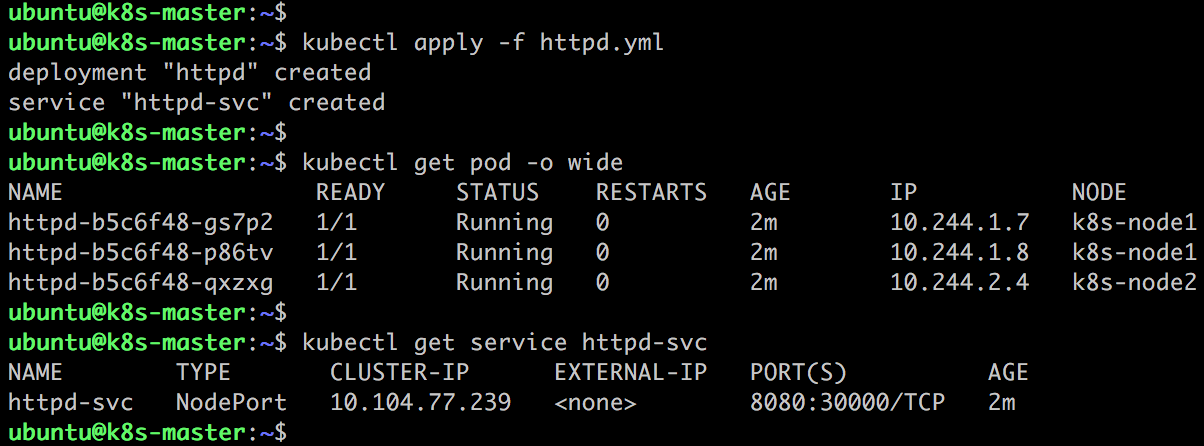Click the cluster IP 10.104.77.239
Image resolution: width=1204 pixels, height=446 pixels.
point(420,403)
